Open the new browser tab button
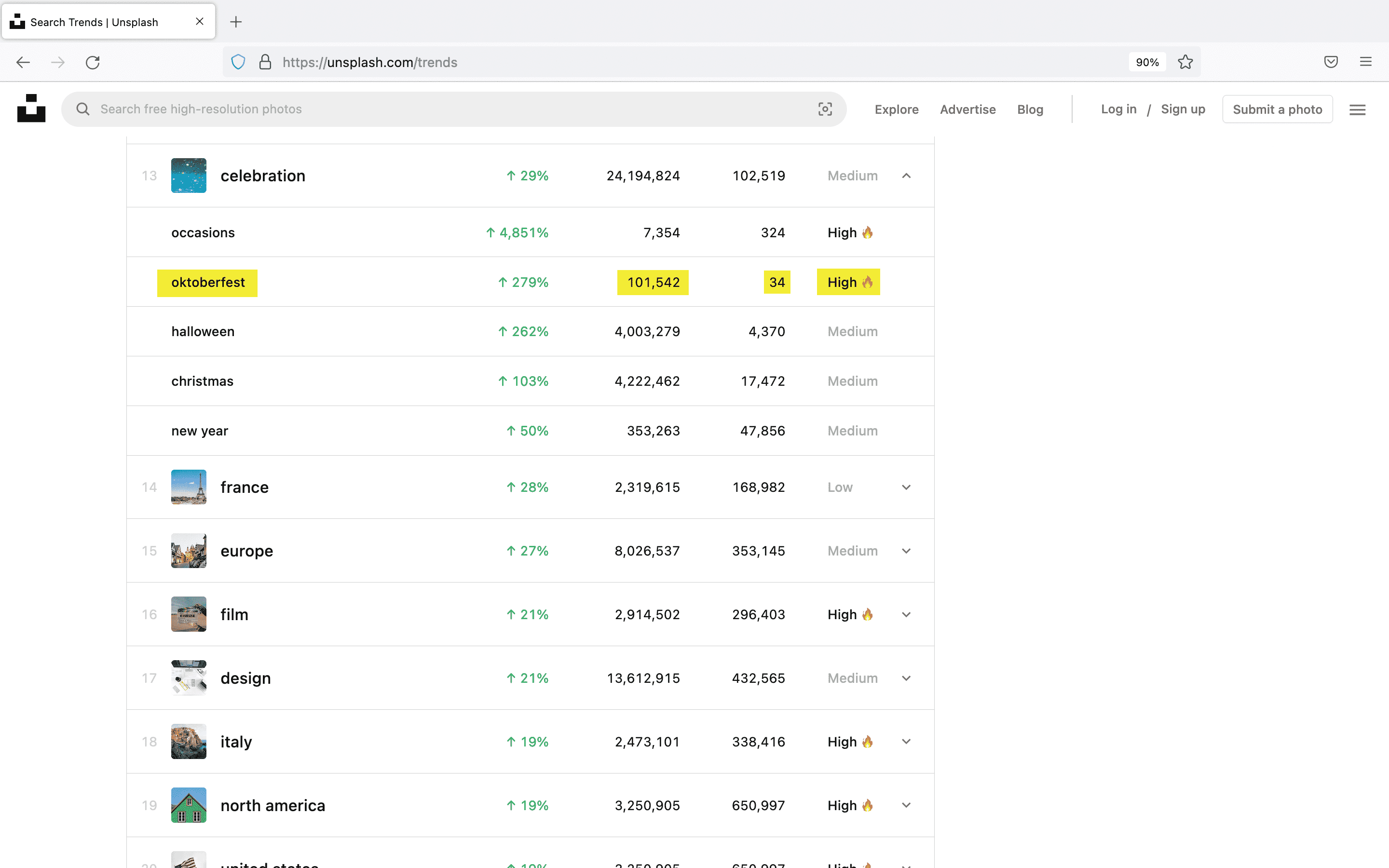Viewport: 1389px width, 868px height. [x=236, y=22]
